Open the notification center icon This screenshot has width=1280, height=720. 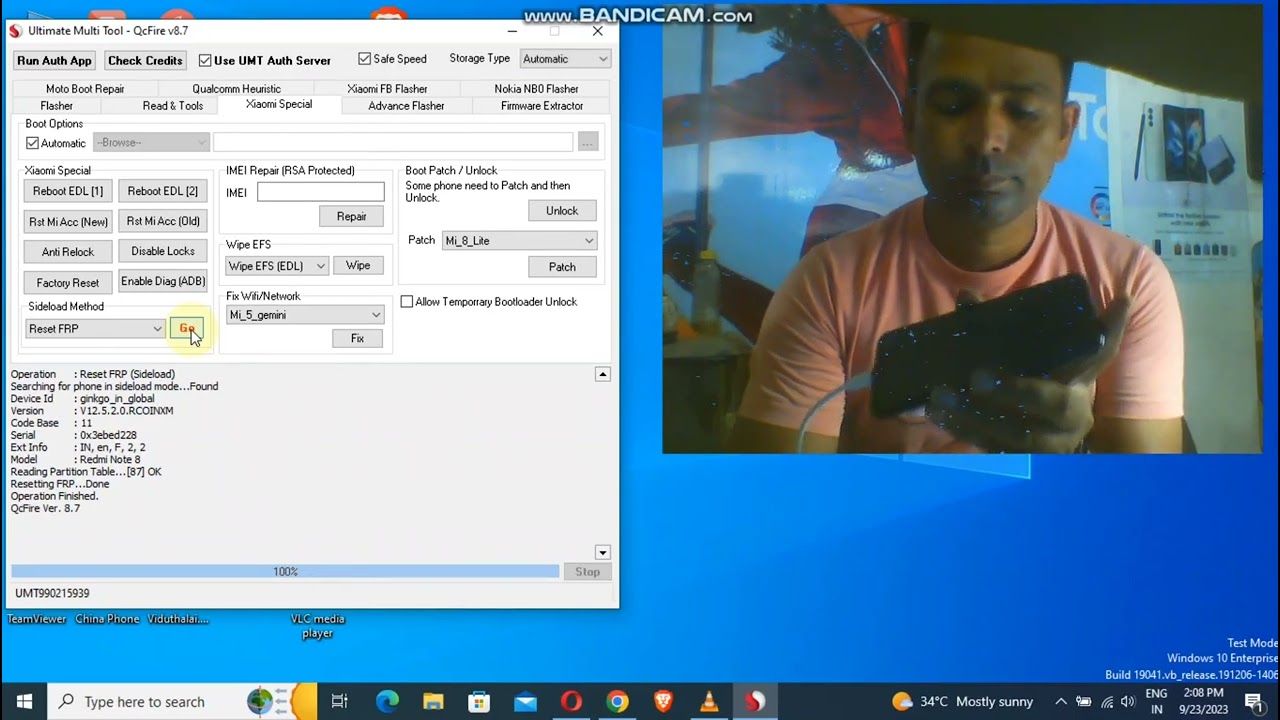click(1254, 701)
